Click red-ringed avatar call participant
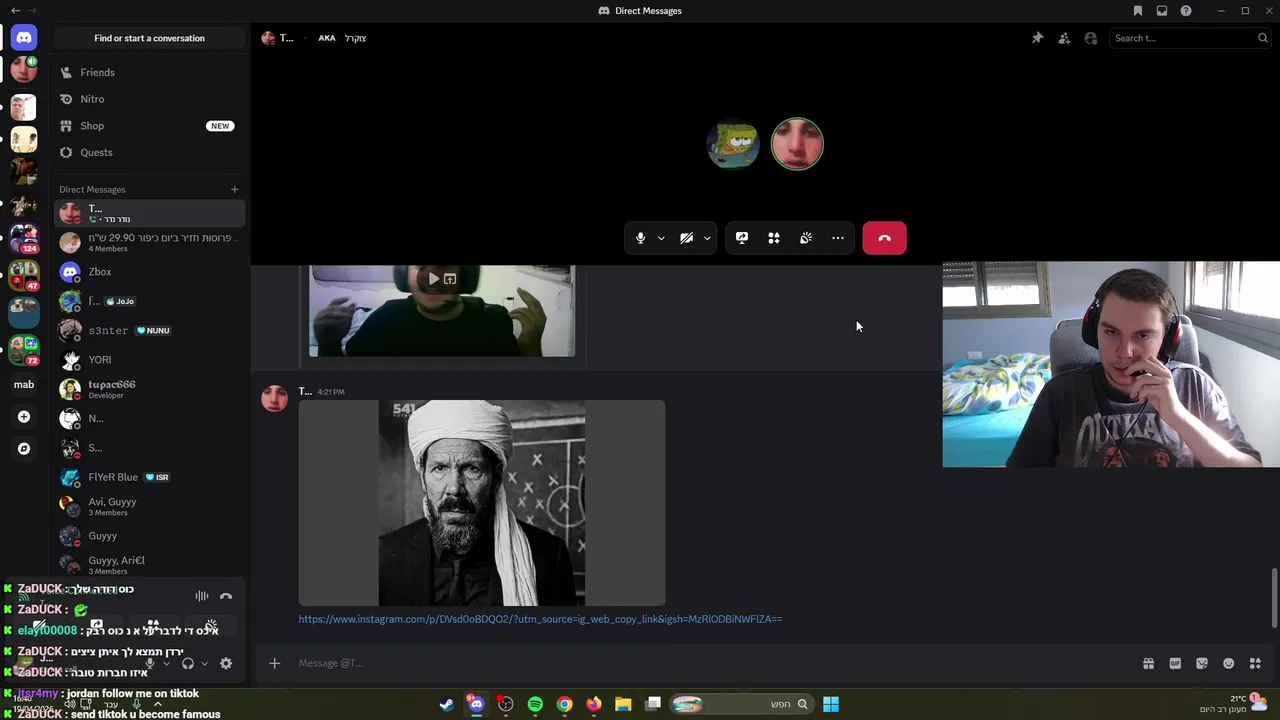This screenshot has height=720, width=1280. pyautogui.click(x=797, y=145)
